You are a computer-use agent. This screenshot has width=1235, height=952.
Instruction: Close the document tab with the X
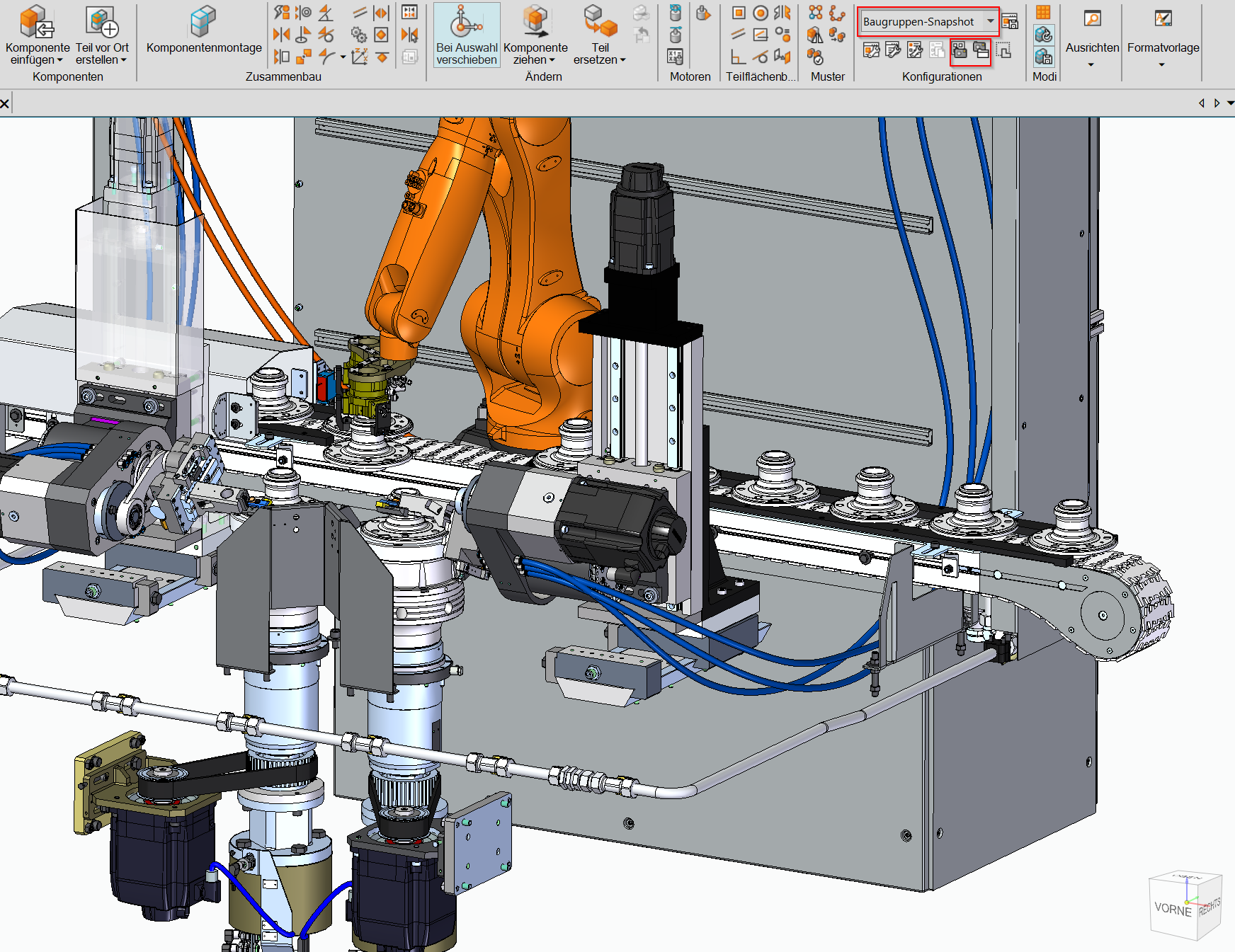pos(5,104)
